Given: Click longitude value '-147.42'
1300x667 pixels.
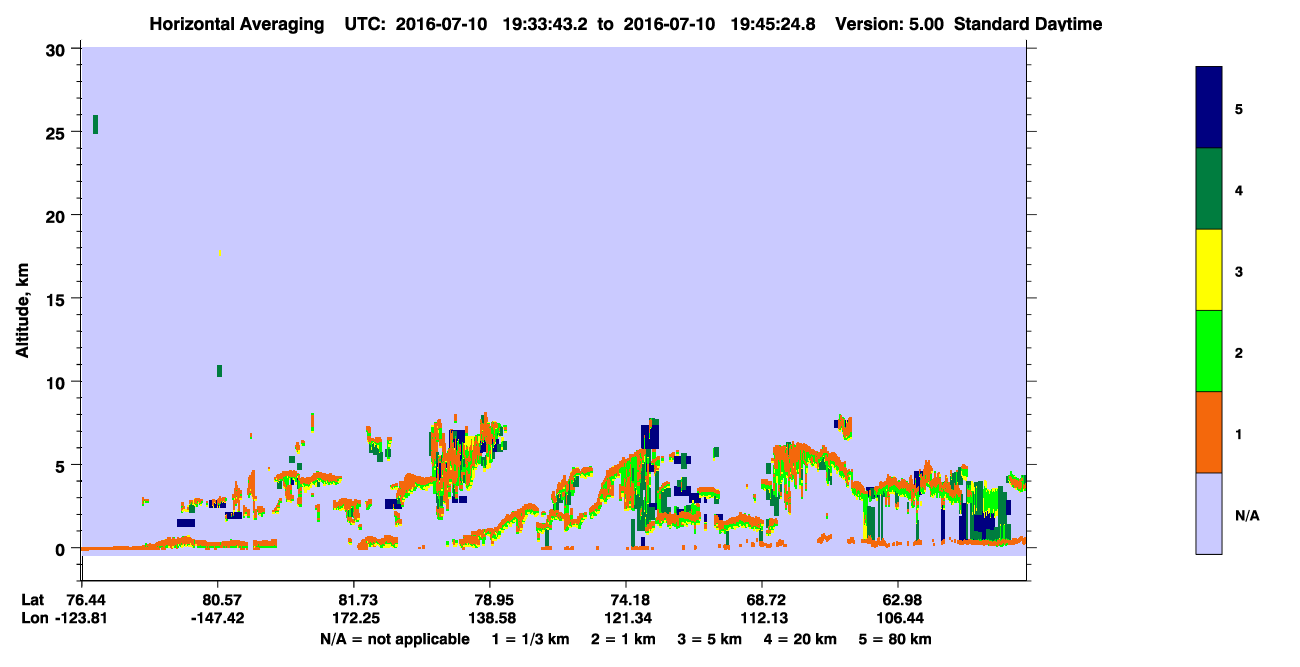Looking at the screenshot, I should 218,618.
